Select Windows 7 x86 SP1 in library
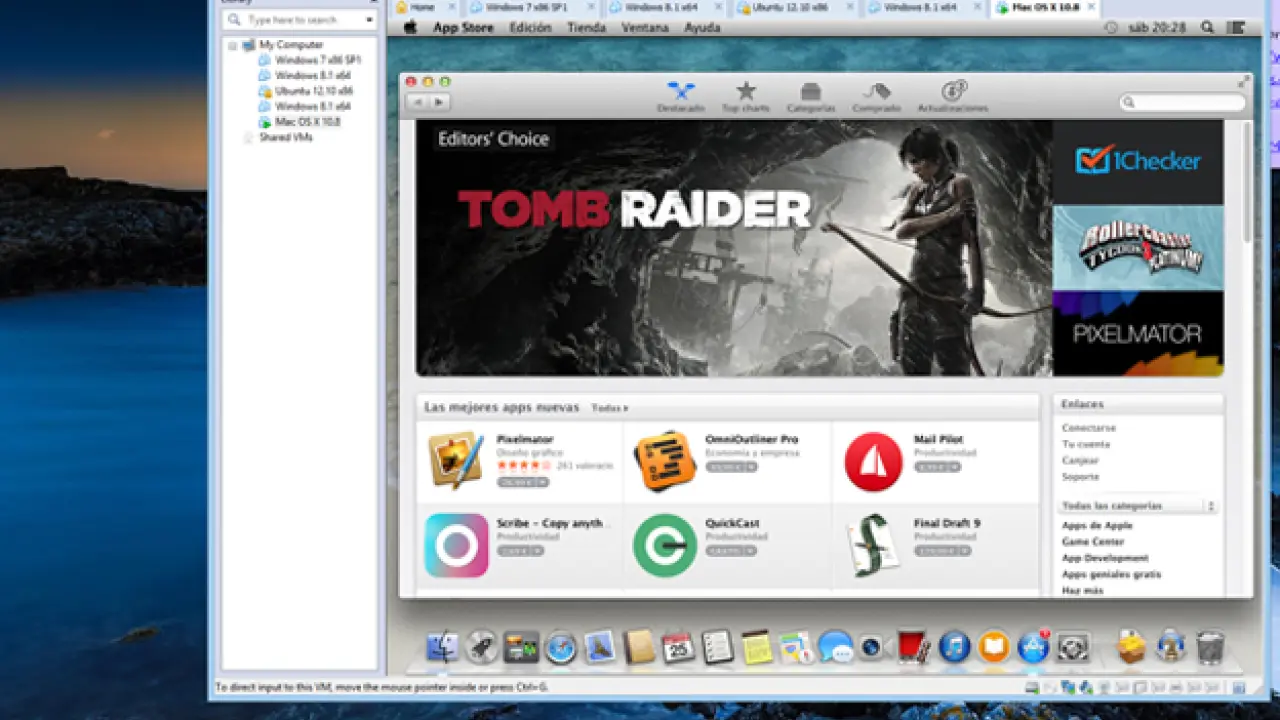The image size is (1280, 720). 317,60
